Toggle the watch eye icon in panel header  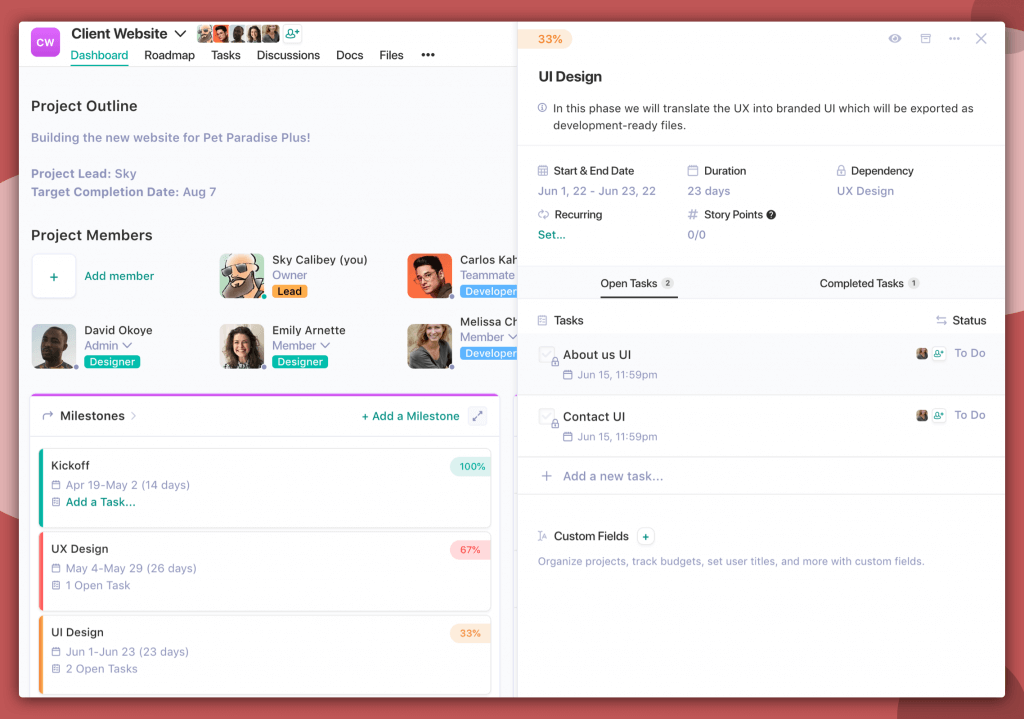(895, 39)
